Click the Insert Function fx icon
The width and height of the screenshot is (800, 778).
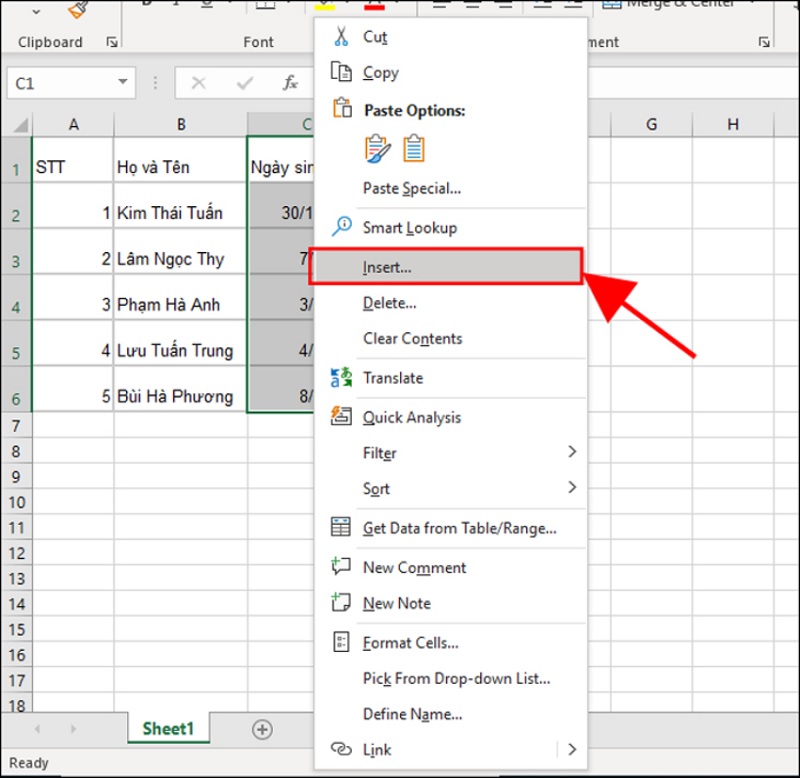tap(290, 83)
